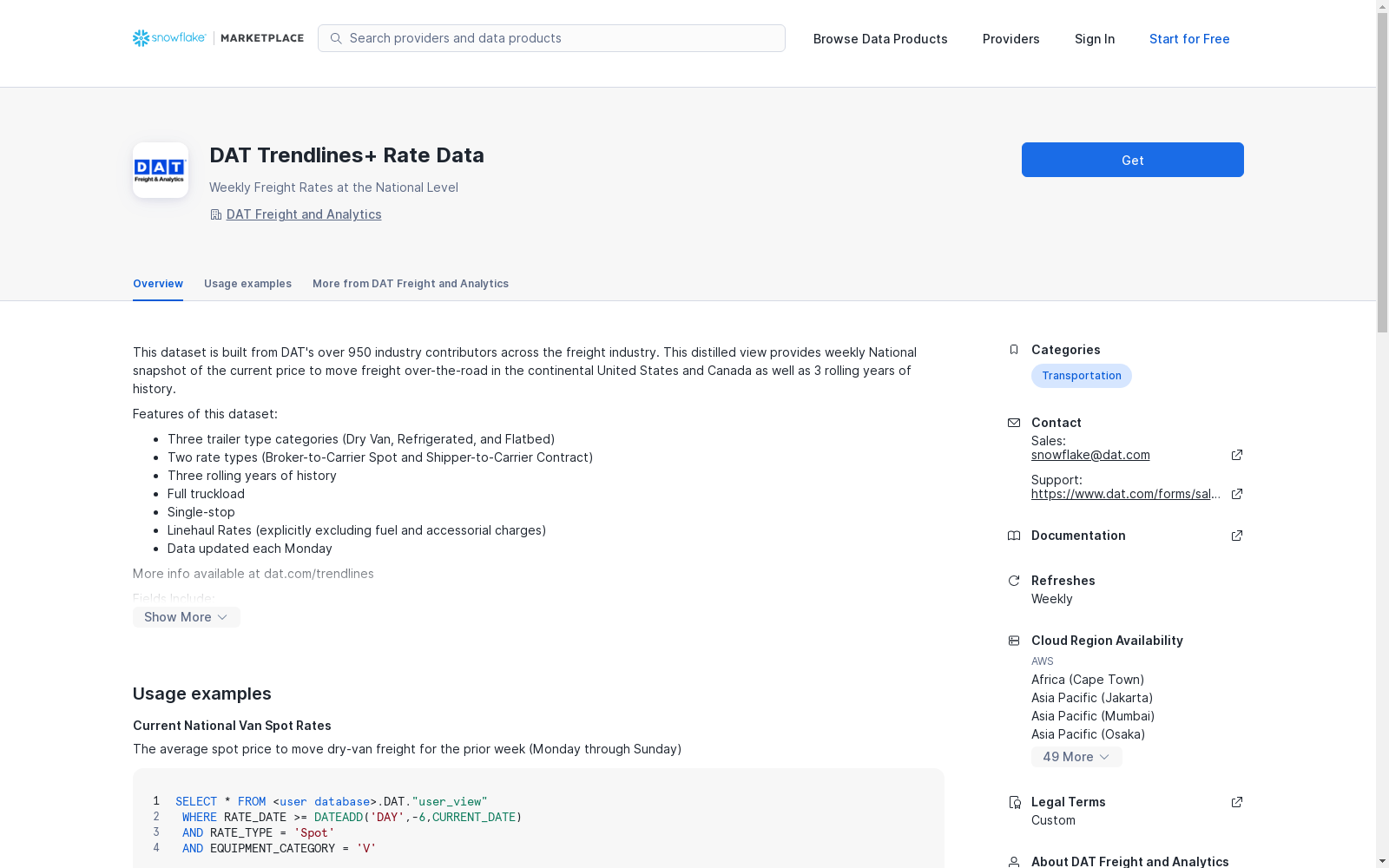Open the Sales email external link icon
The image size is (1389, 868).
point(1237,455)
